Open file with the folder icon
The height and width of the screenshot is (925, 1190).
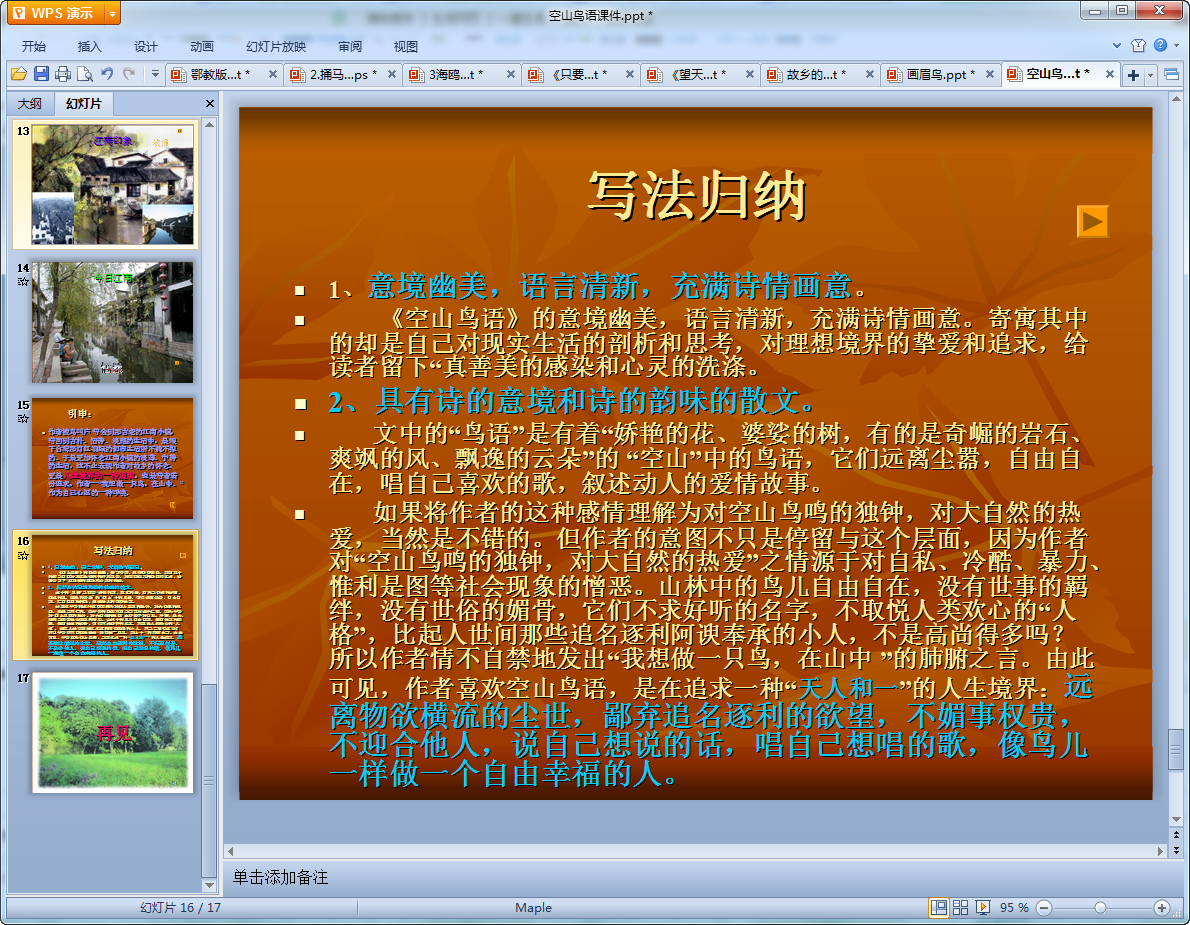pos(19,74)
